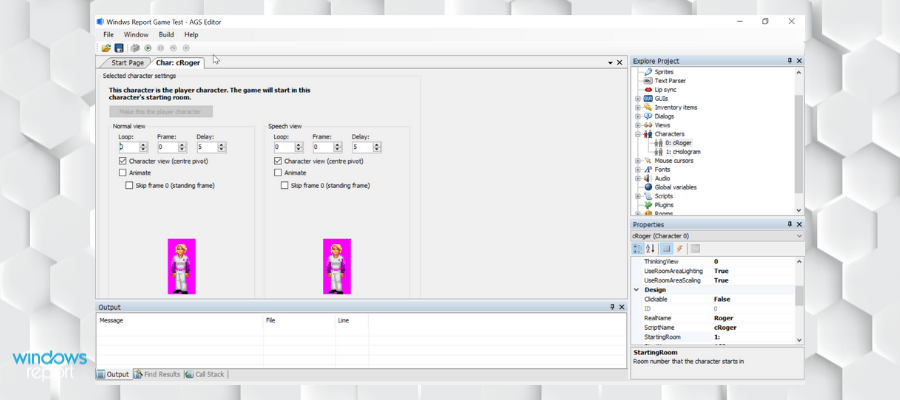Click the Normal view Frame spinner
The height and width of the screenshot is (400, 900).
(183, 147)
